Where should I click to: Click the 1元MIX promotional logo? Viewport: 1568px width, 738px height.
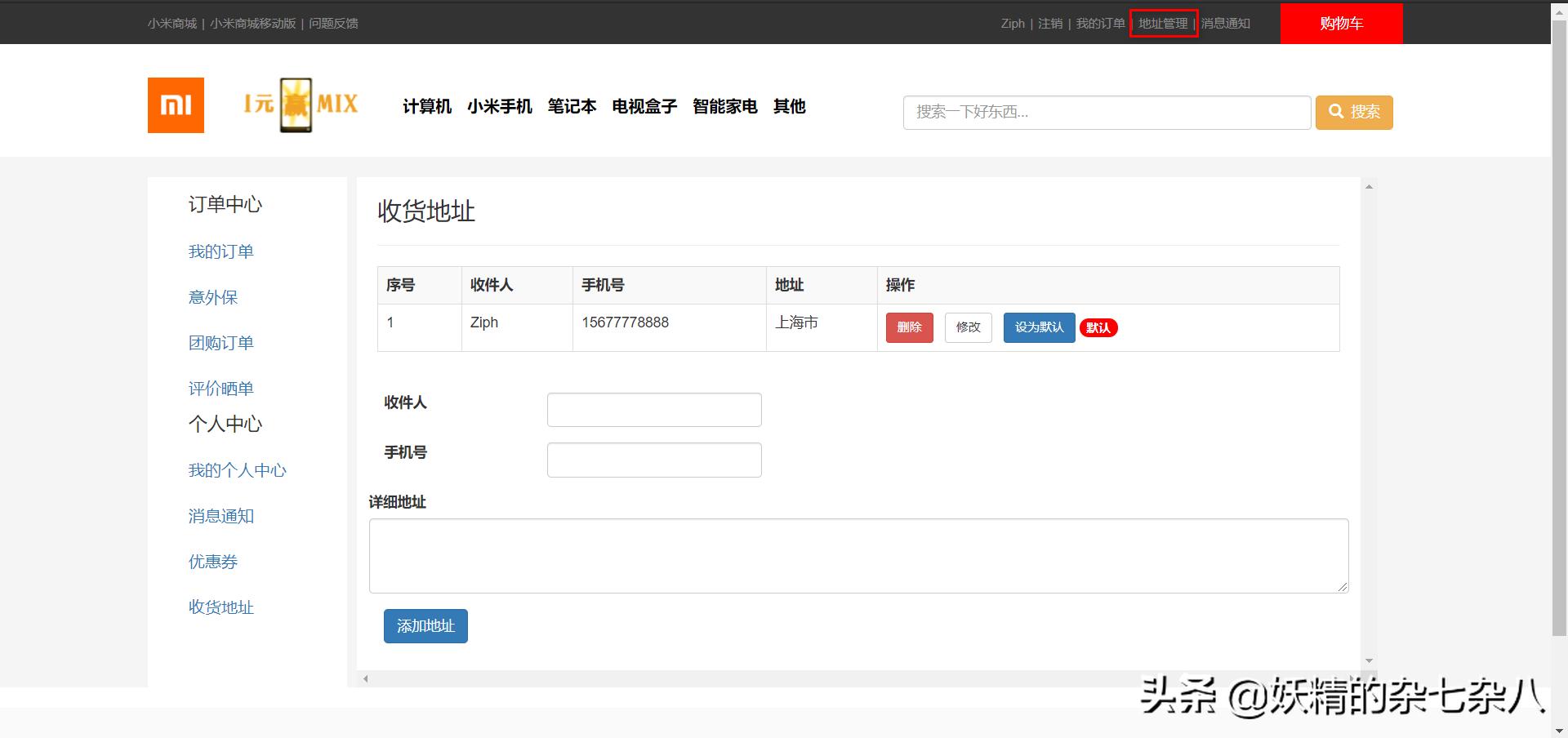(x=299, y=104)
